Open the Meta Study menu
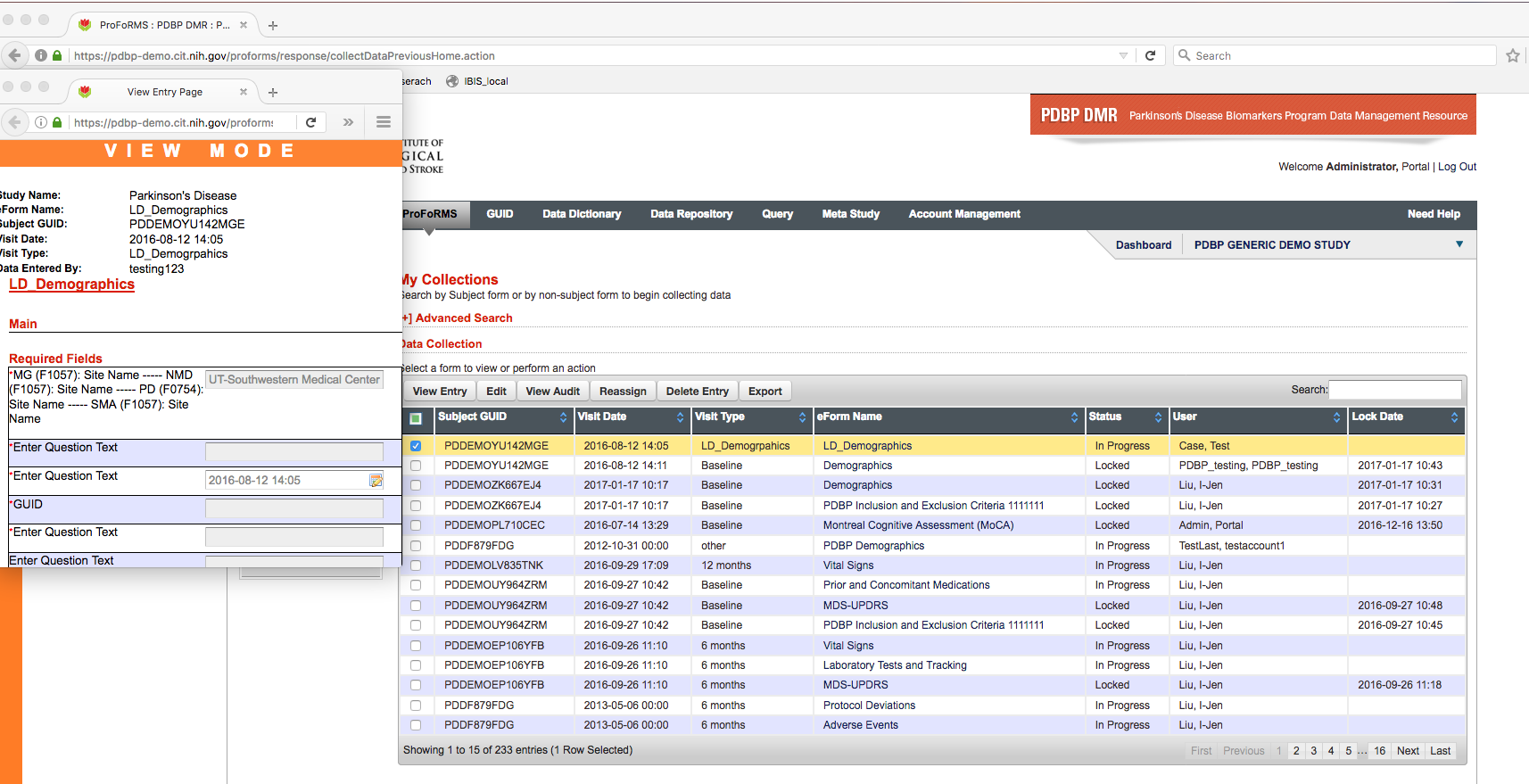 (x=850, y=214)
